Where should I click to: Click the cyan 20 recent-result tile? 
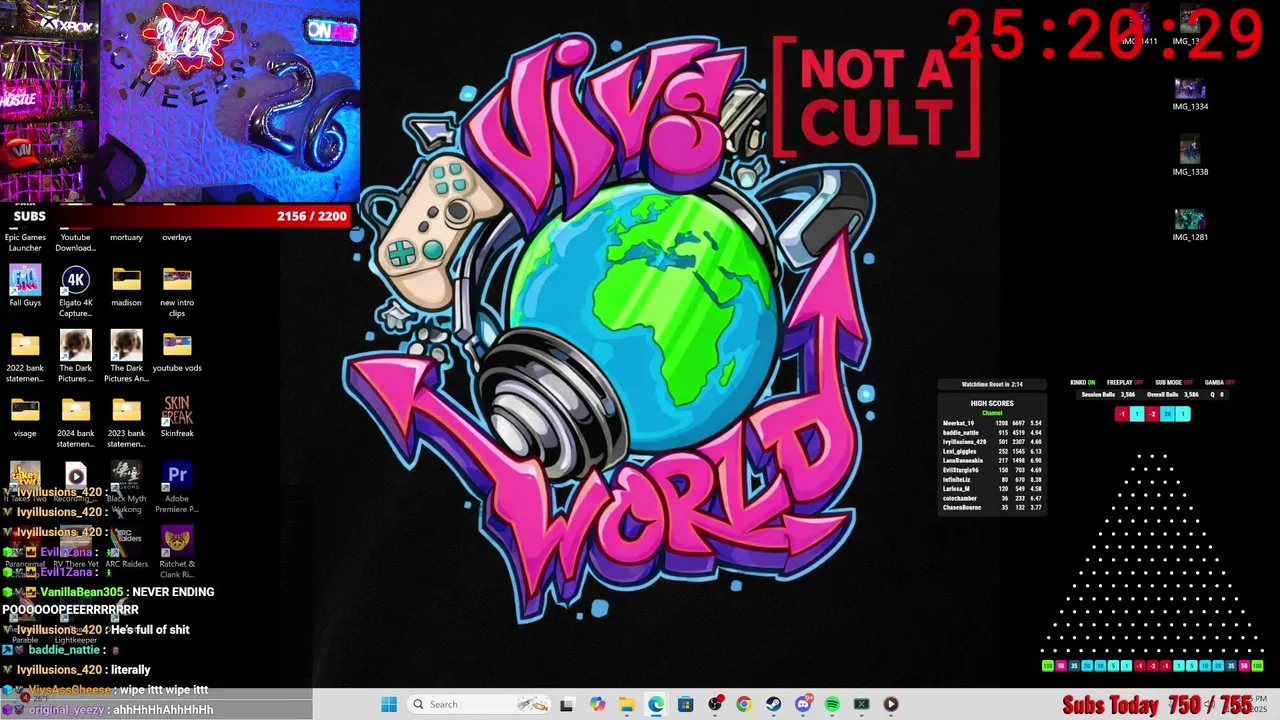1167,414
